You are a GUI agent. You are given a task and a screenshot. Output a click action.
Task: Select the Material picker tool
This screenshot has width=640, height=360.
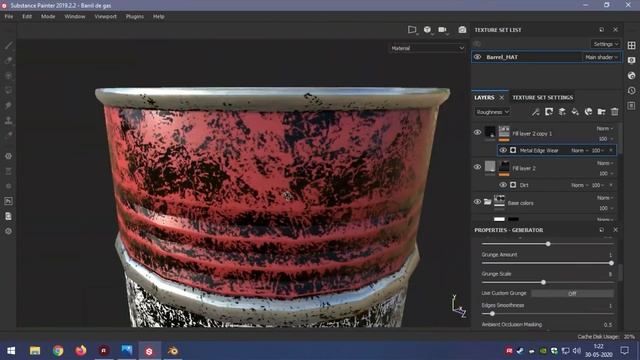pos(9,136)
